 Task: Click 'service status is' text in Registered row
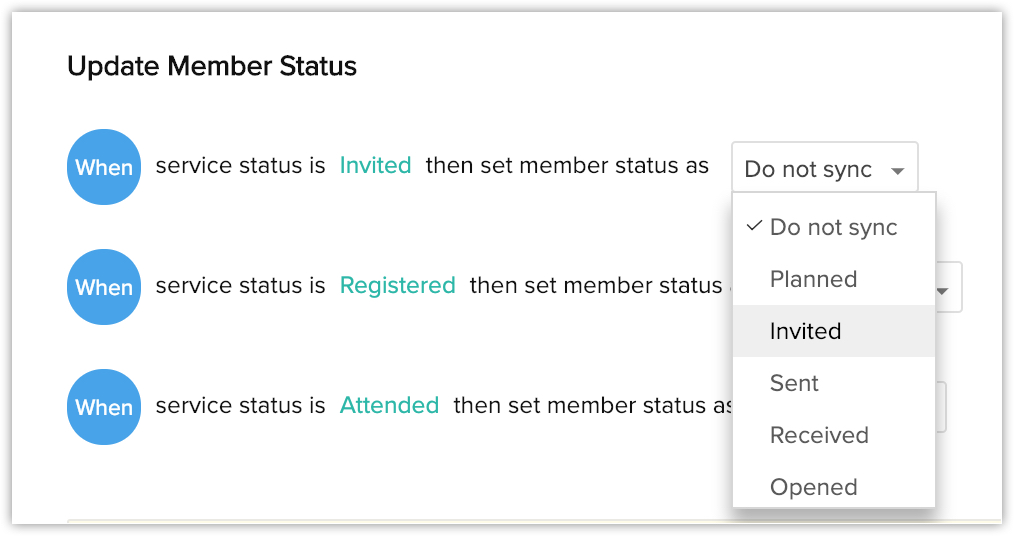240,286
